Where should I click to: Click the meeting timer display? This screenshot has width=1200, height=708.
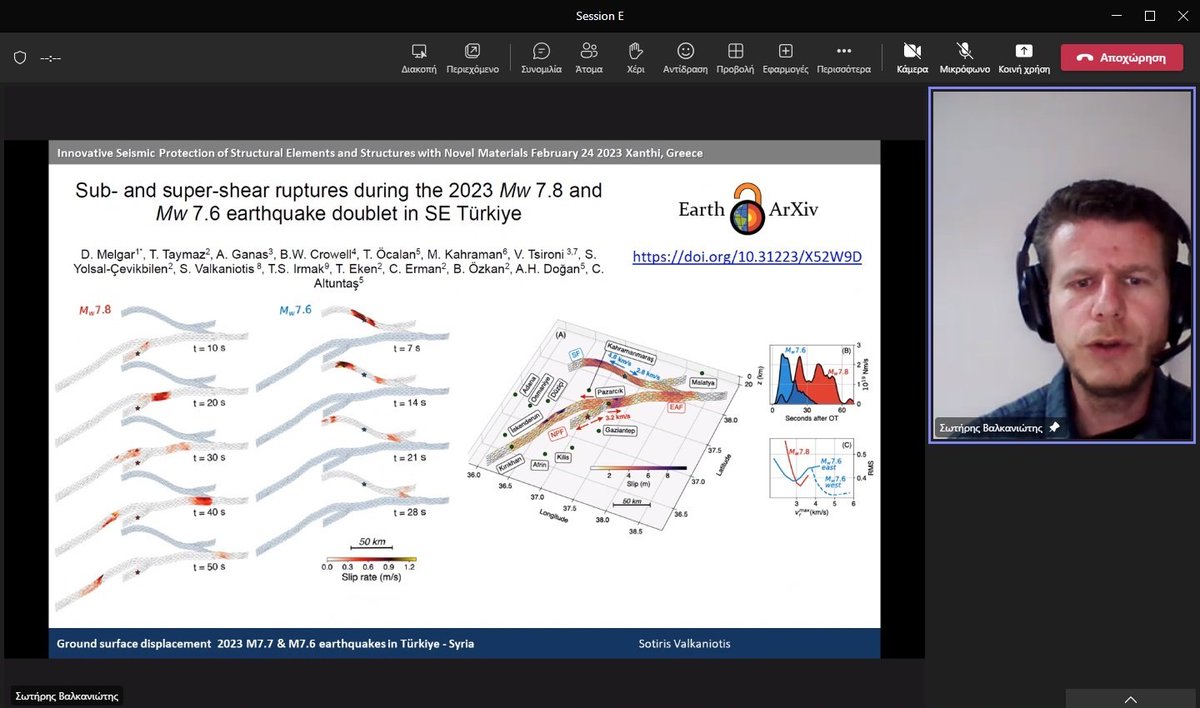pyautogui.click(x=51, y=58)
